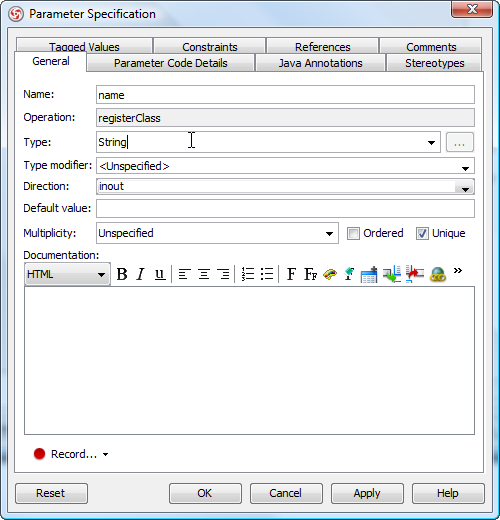Open the Stereotypes tab
500x520 pixels.
click(x=434, y=63)
